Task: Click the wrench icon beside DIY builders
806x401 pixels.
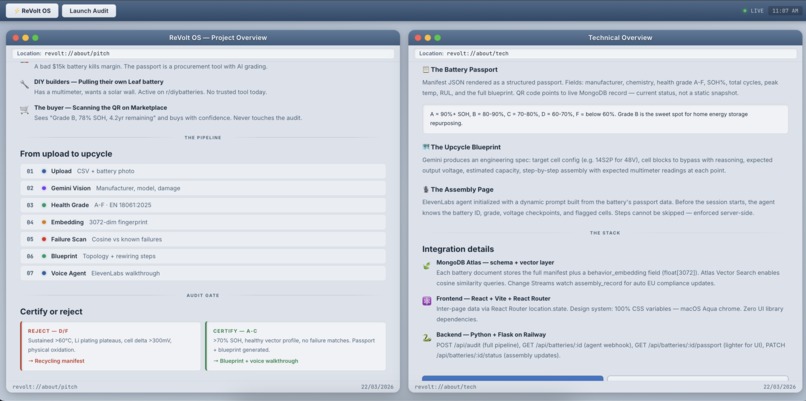Action: pos(24,84)
